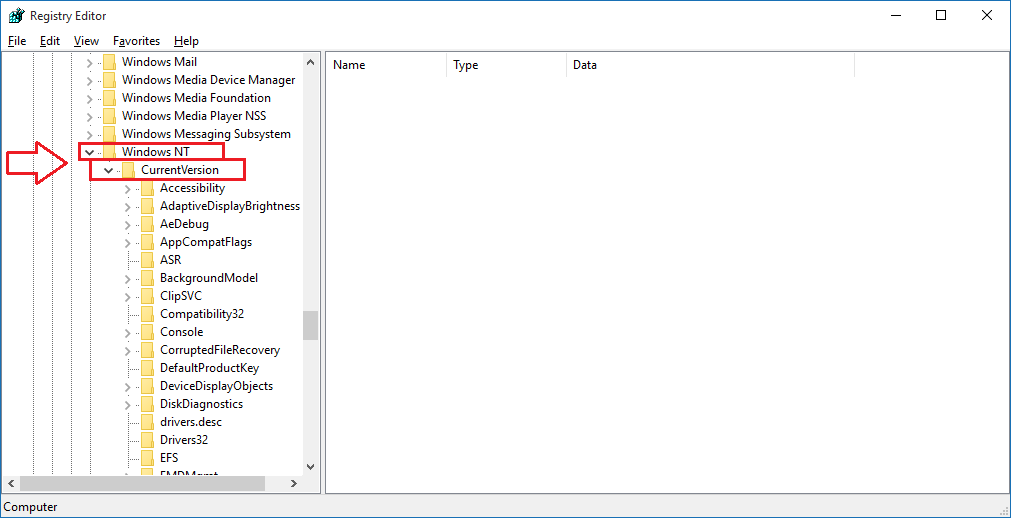
Task: Click the BackgroundModel folder icon
Action: pyautogui.click(x=148, y=278)
